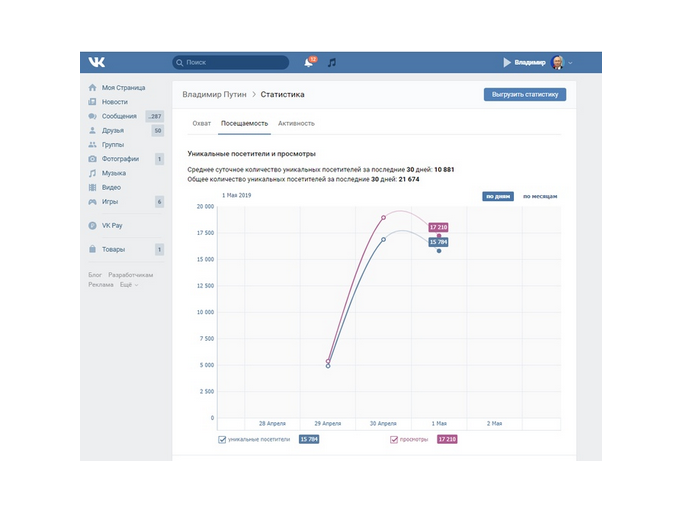The height and width of the screenshot is (512, 682).
Task: Click pink 30 Апреля data point
Action: [x=384, y=218]
